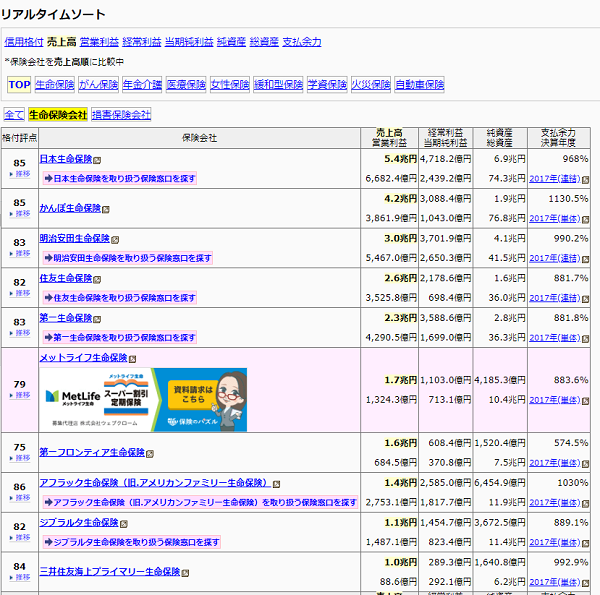Open the 学資保険 category tab

tap(327, 85)
